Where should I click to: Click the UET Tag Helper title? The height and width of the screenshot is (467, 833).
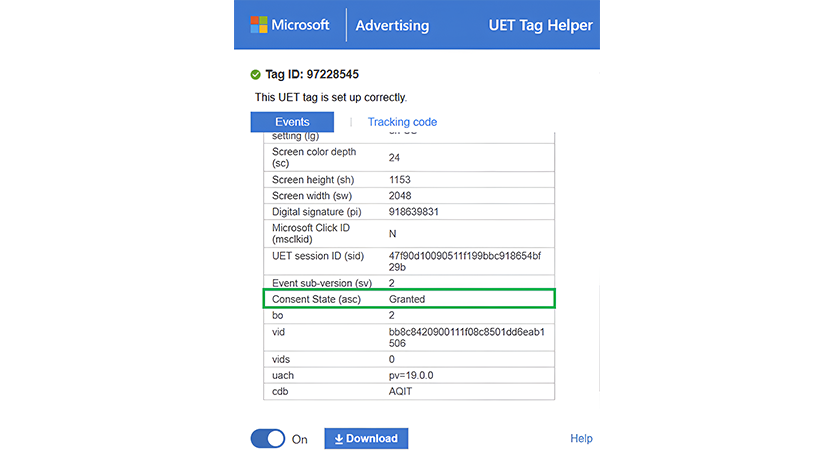click(540, 26)
